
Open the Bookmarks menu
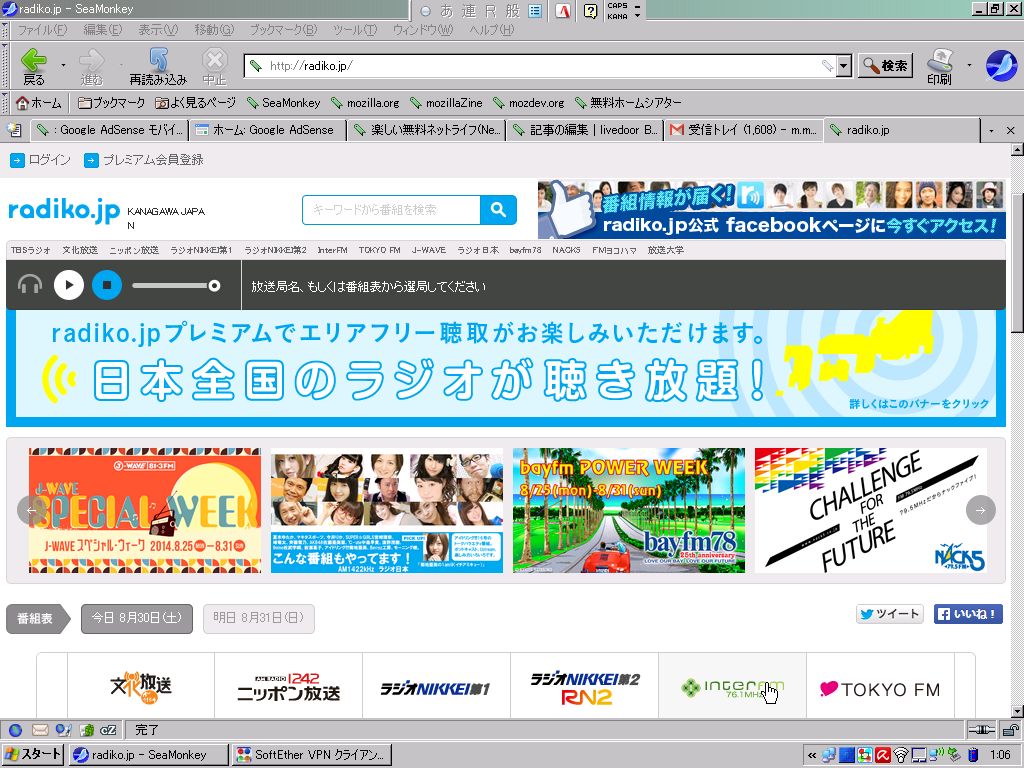click(283, 29)
